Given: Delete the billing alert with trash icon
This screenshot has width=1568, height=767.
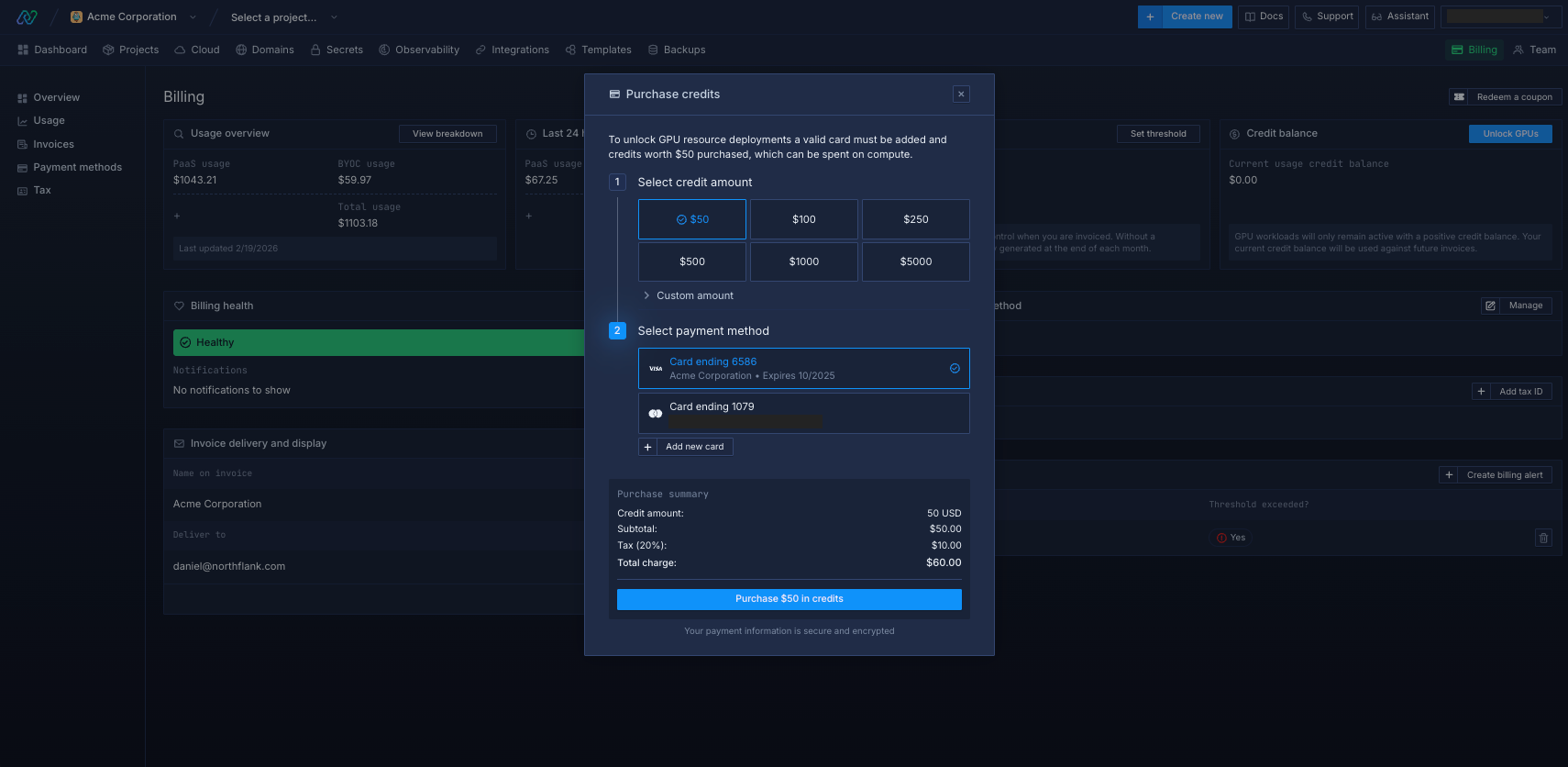Looking at the screenshot, I should [1543, 538].
